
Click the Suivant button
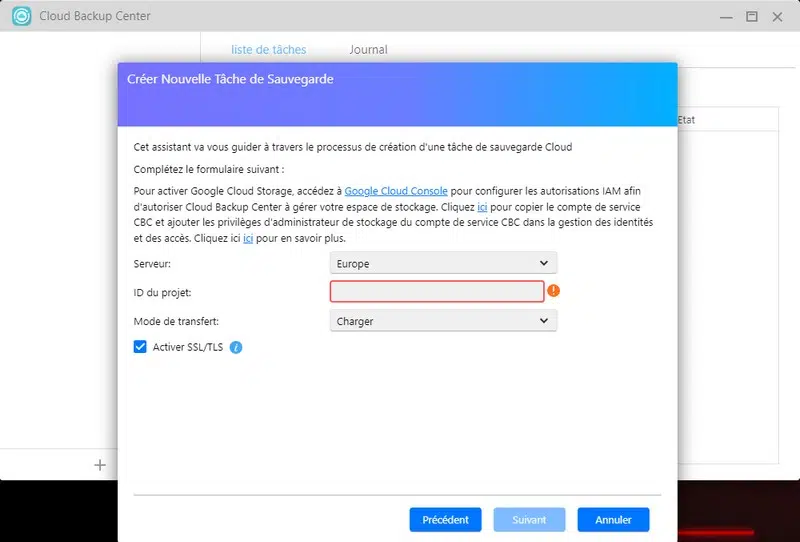pyautogui.click(x=529, y=520)
